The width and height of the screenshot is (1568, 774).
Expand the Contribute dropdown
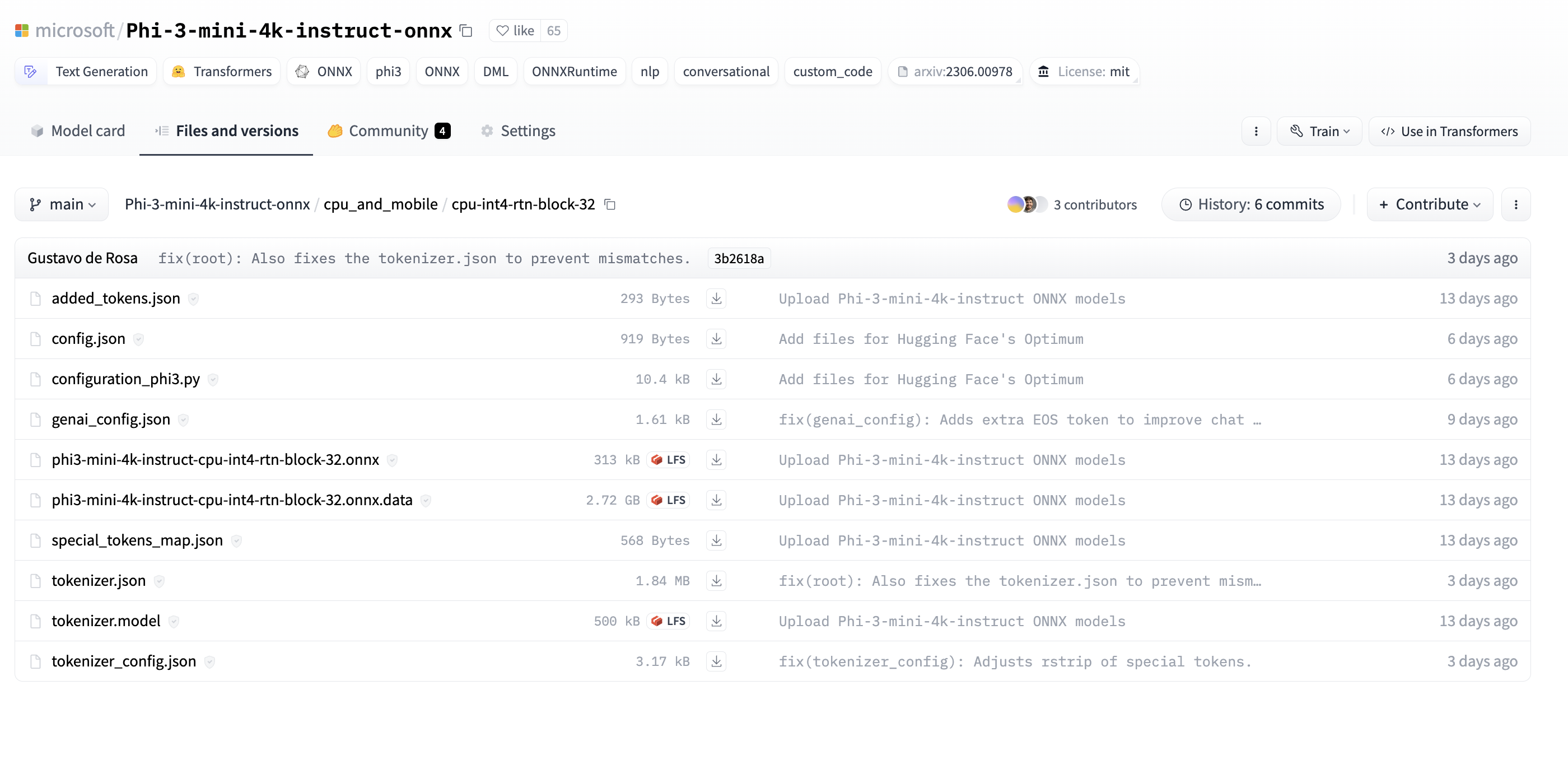pos(1429,204)
